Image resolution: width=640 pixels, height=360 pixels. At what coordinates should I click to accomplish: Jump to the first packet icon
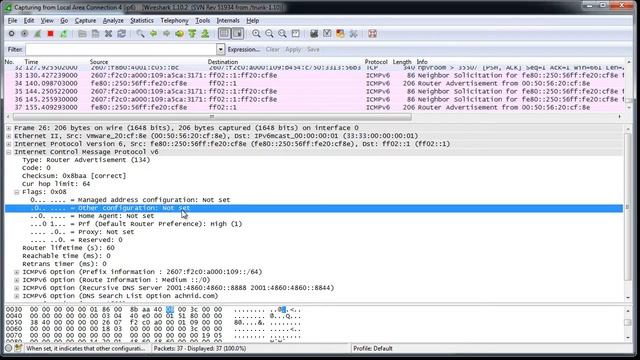coord(192,34)
